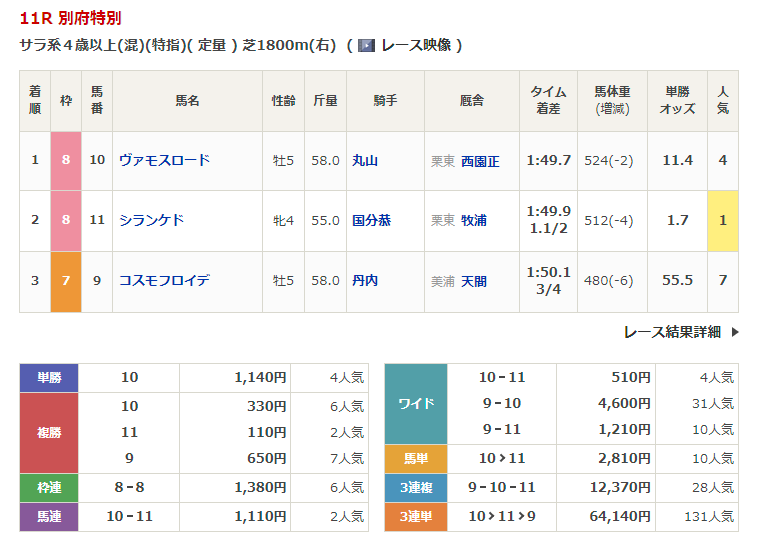
Task: Click the orange frame 7 cell
Action: (66, 280)
